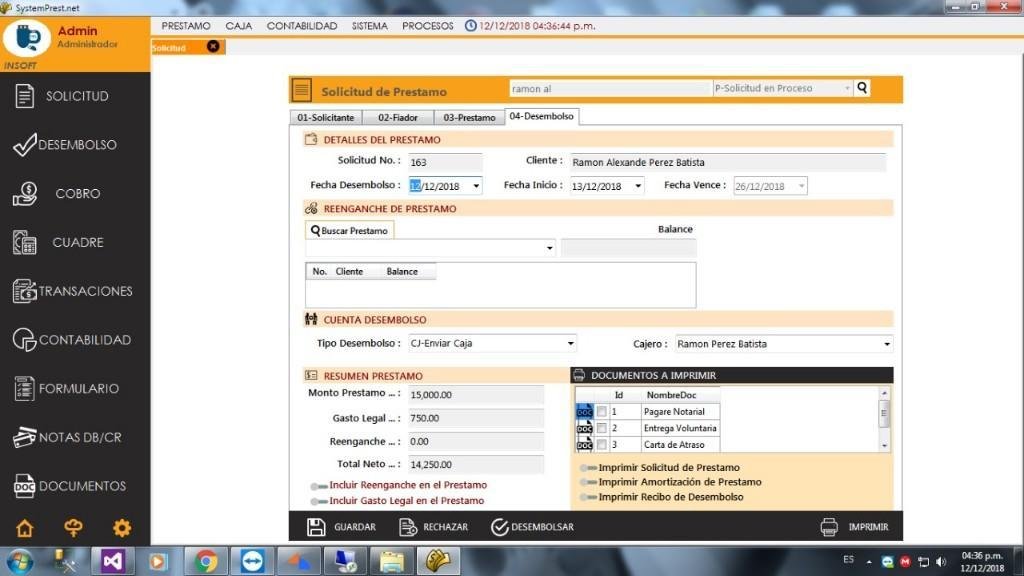Click the search magnifier in the header
1024x576 pixels.
coord(862,88)
